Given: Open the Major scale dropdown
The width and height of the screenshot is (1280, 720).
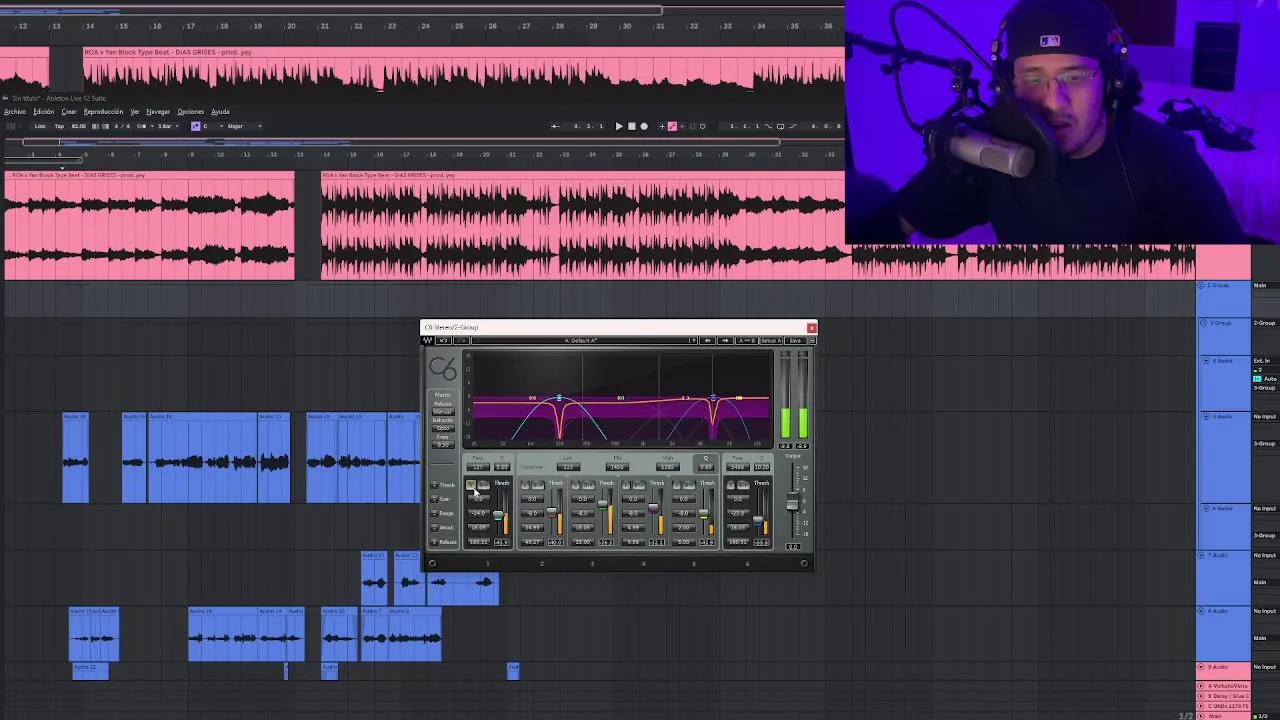Looking at the screenshot, I should [244, 126].
